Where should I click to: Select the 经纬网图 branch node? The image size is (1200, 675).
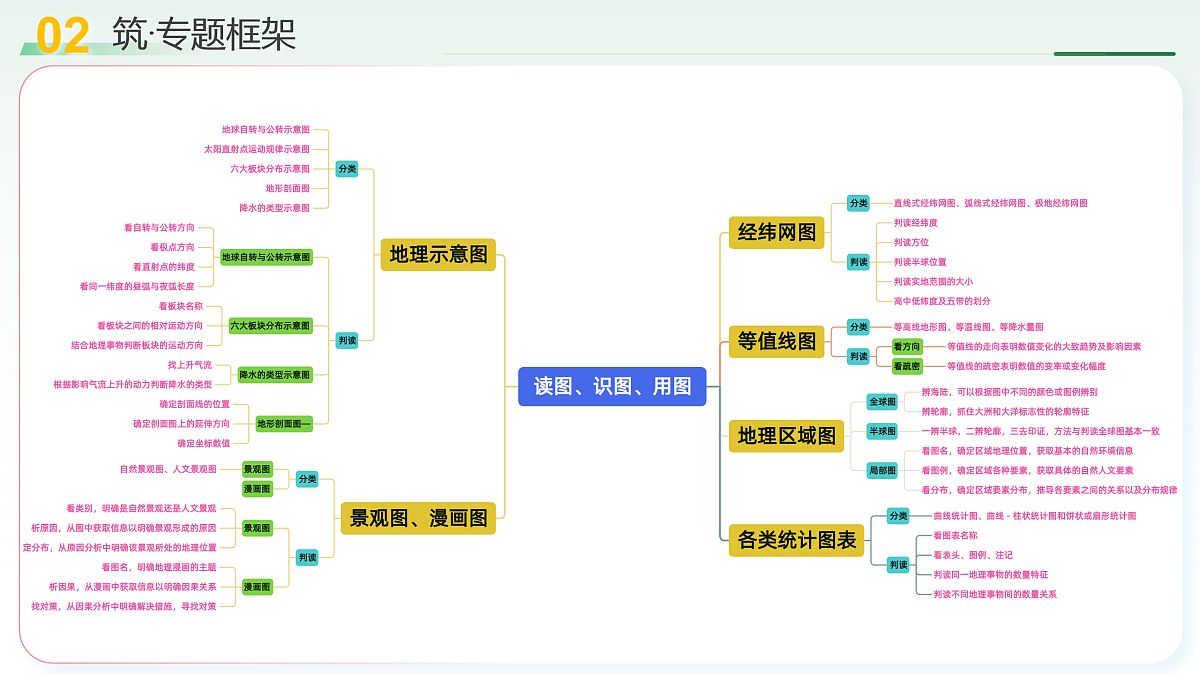coord(777,233)
